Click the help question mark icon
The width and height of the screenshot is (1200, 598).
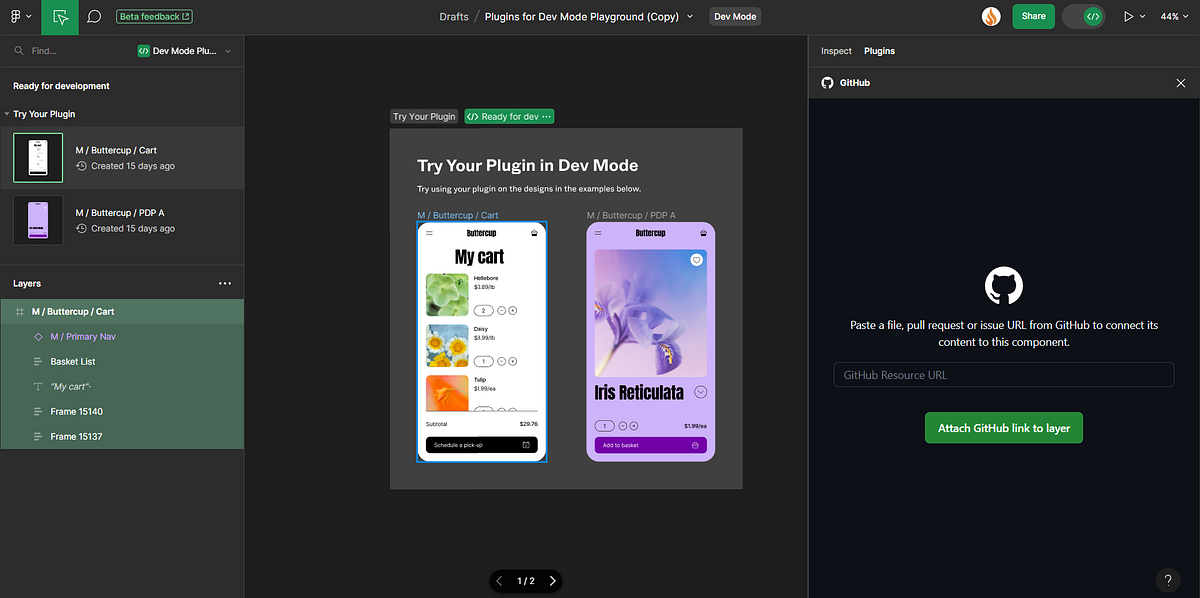pos(1167,579)
